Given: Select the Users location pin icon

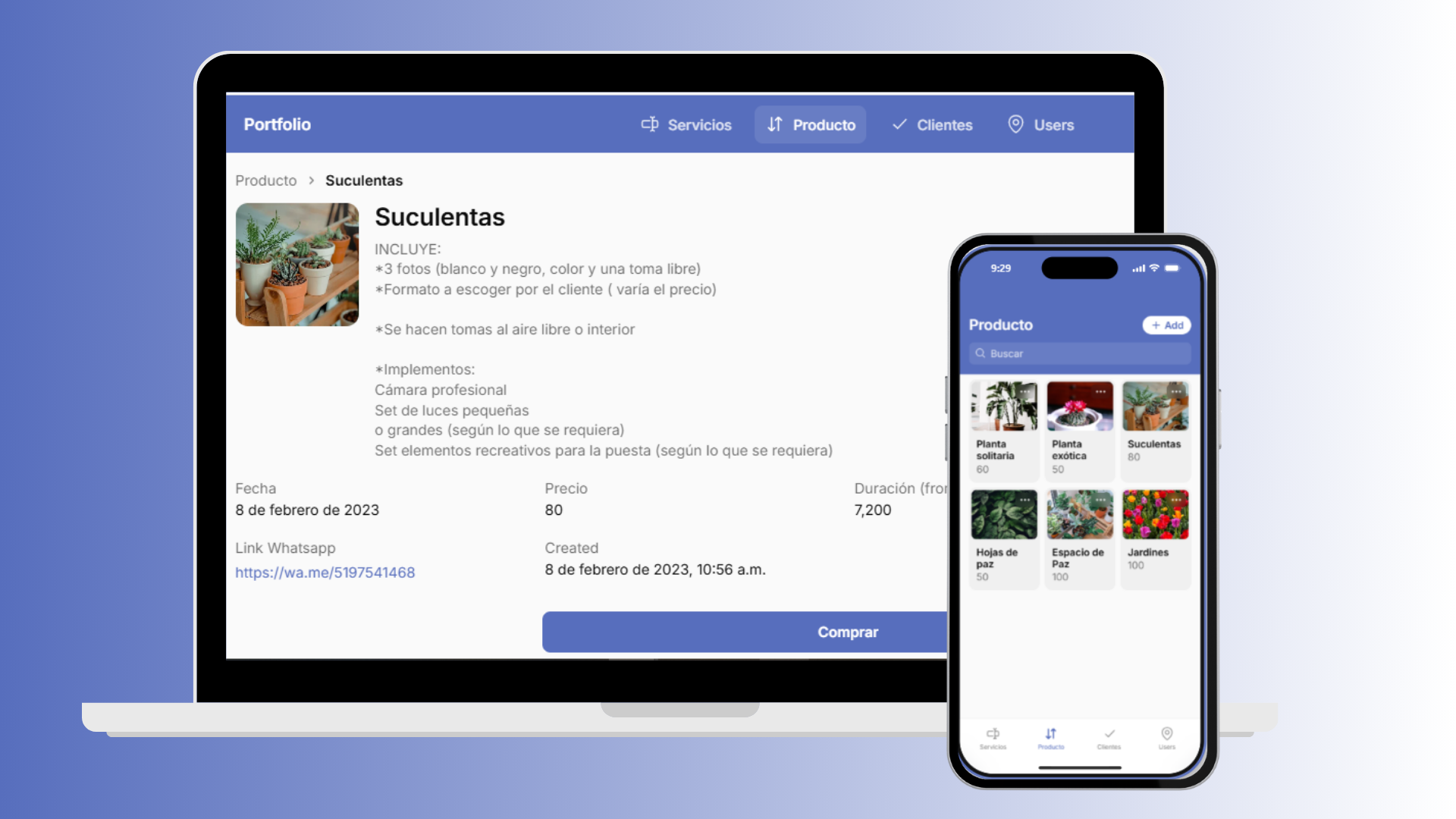Looking at the screenshot, I should click(x=1016, y=124).
